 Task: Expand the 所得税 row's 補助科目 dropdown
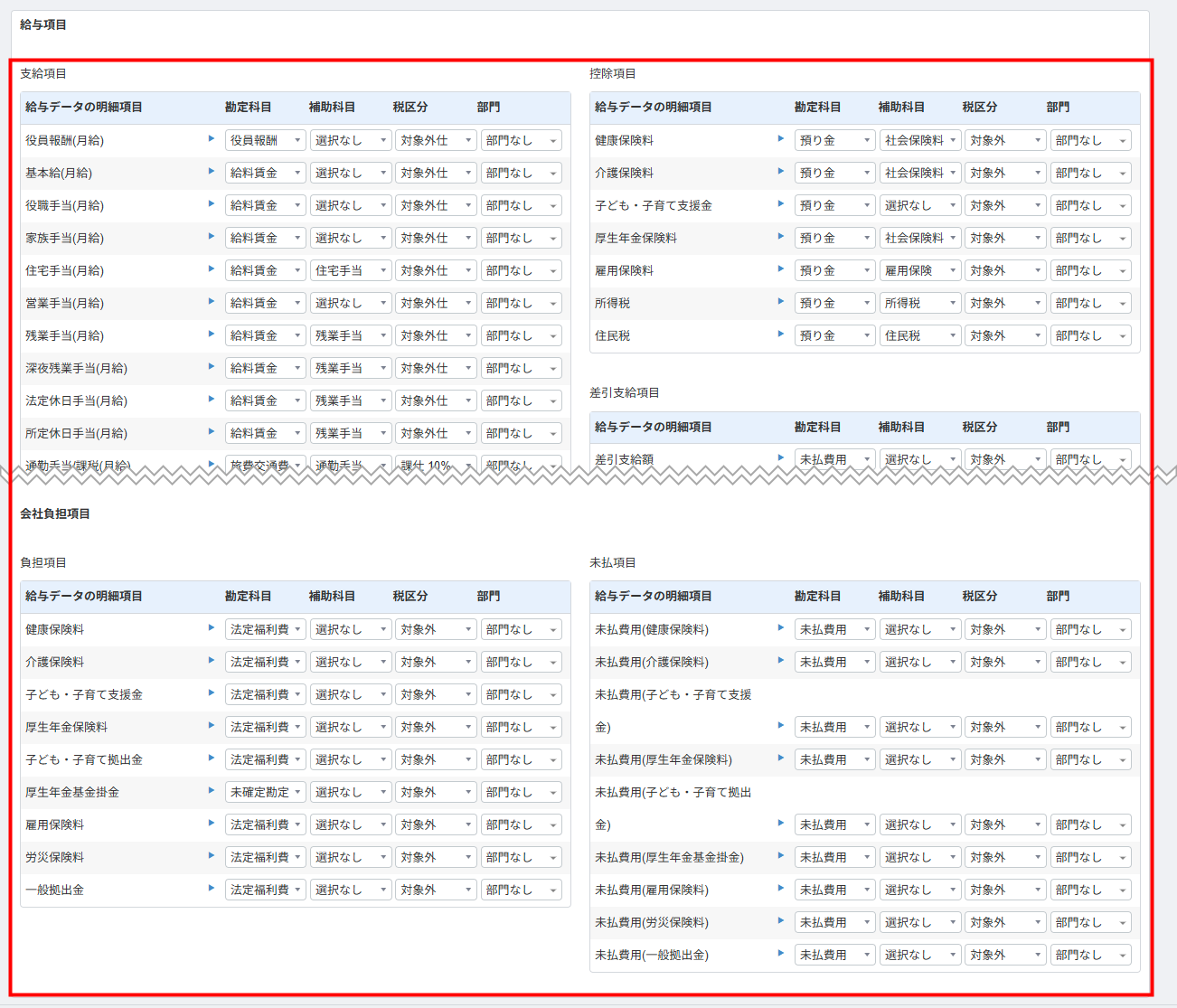pyautogui.click(x=920, y=303)
